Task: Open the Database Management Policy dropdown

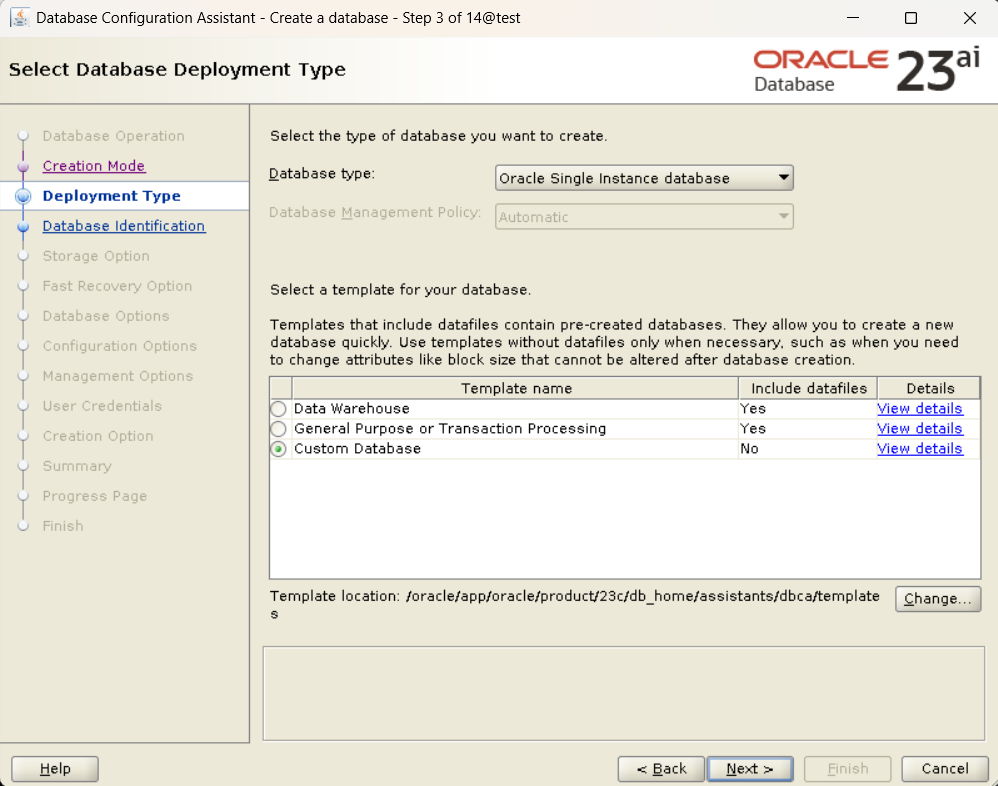Action: pos(644,217)
